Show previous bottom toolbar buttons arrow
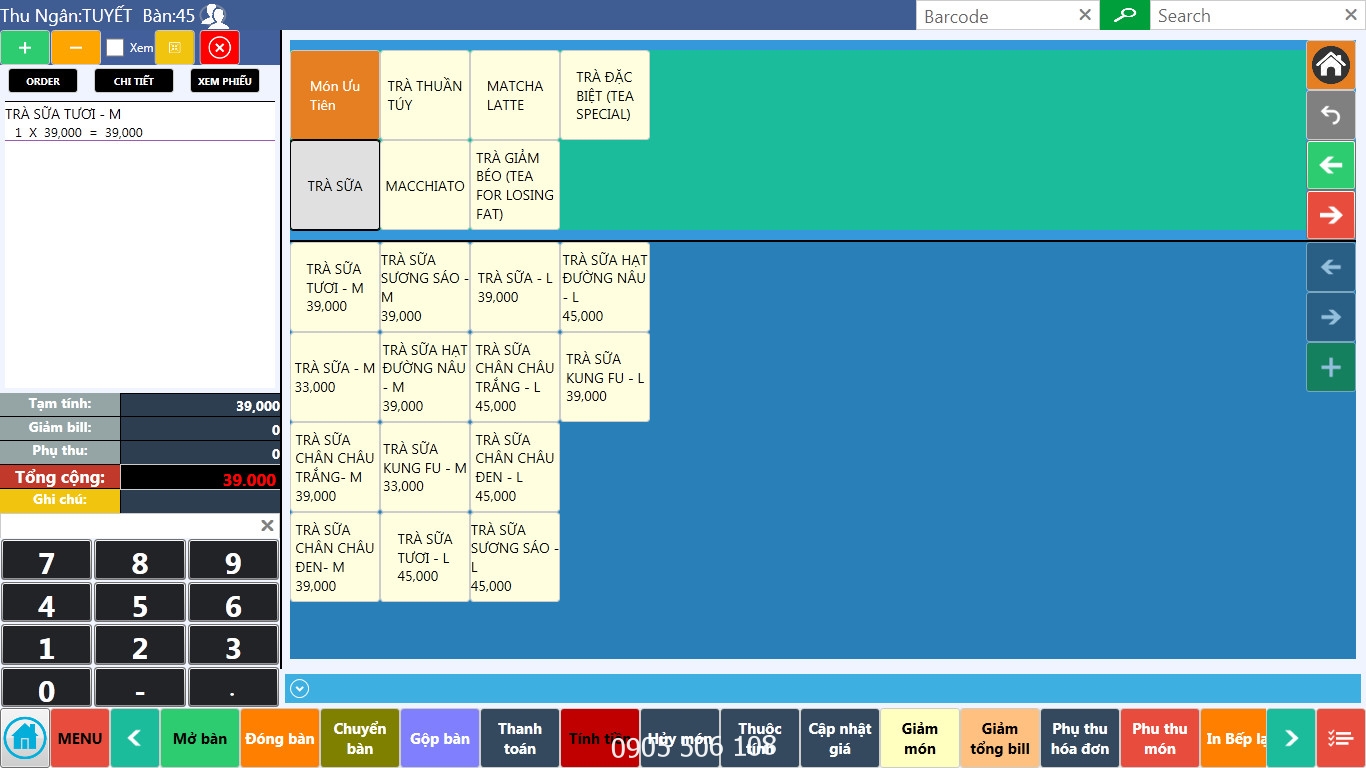This screenshot has height=768, width=1366. [x=135, y=738]
